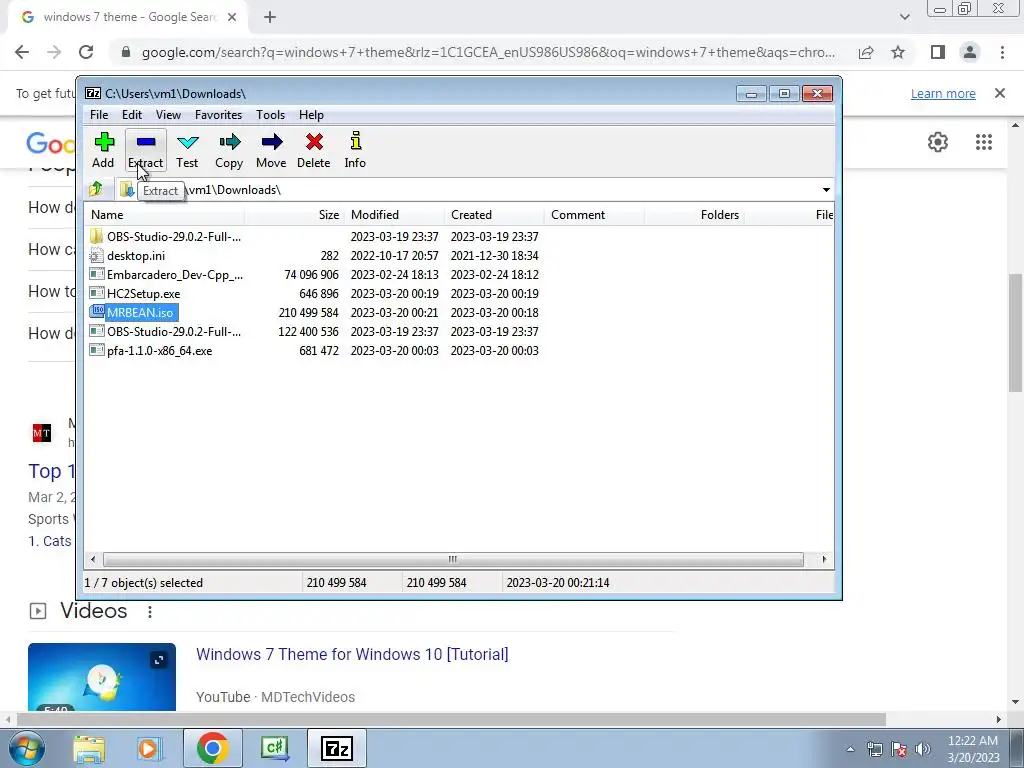Toggle Chrome side panel icon

[938, 52]
